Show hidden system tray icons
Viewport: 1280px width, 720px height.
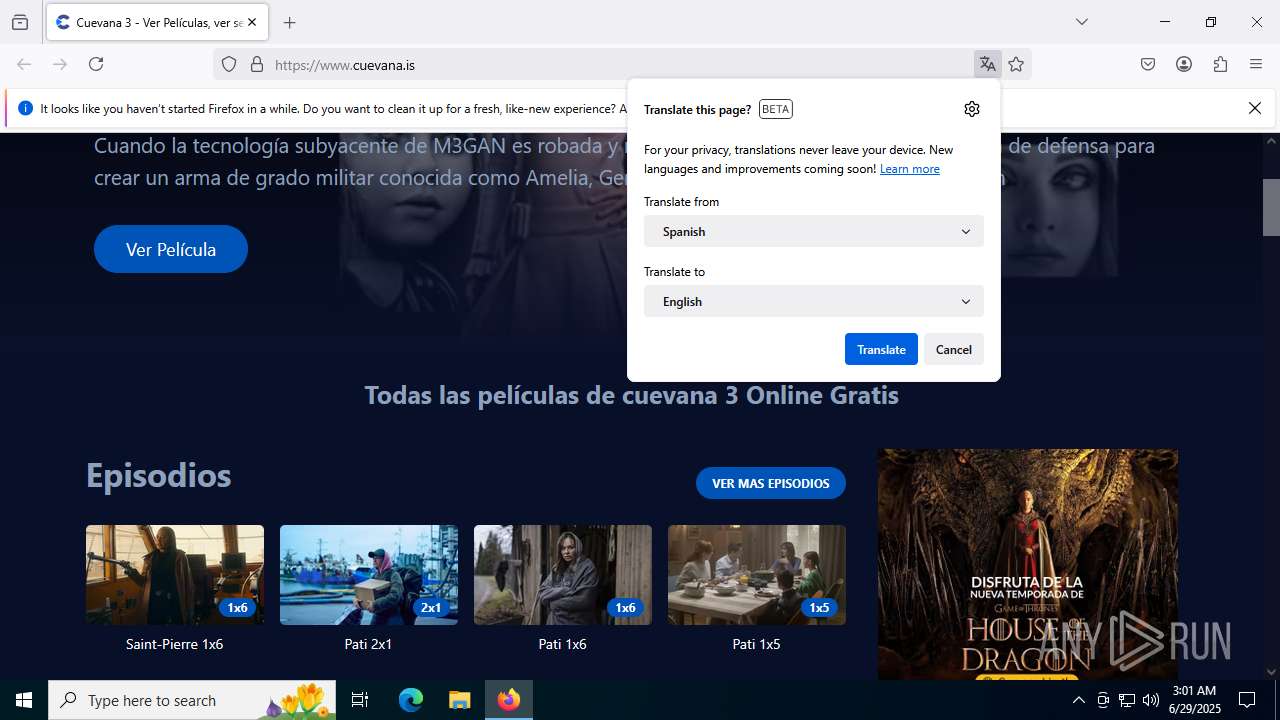pos(1078,700)
